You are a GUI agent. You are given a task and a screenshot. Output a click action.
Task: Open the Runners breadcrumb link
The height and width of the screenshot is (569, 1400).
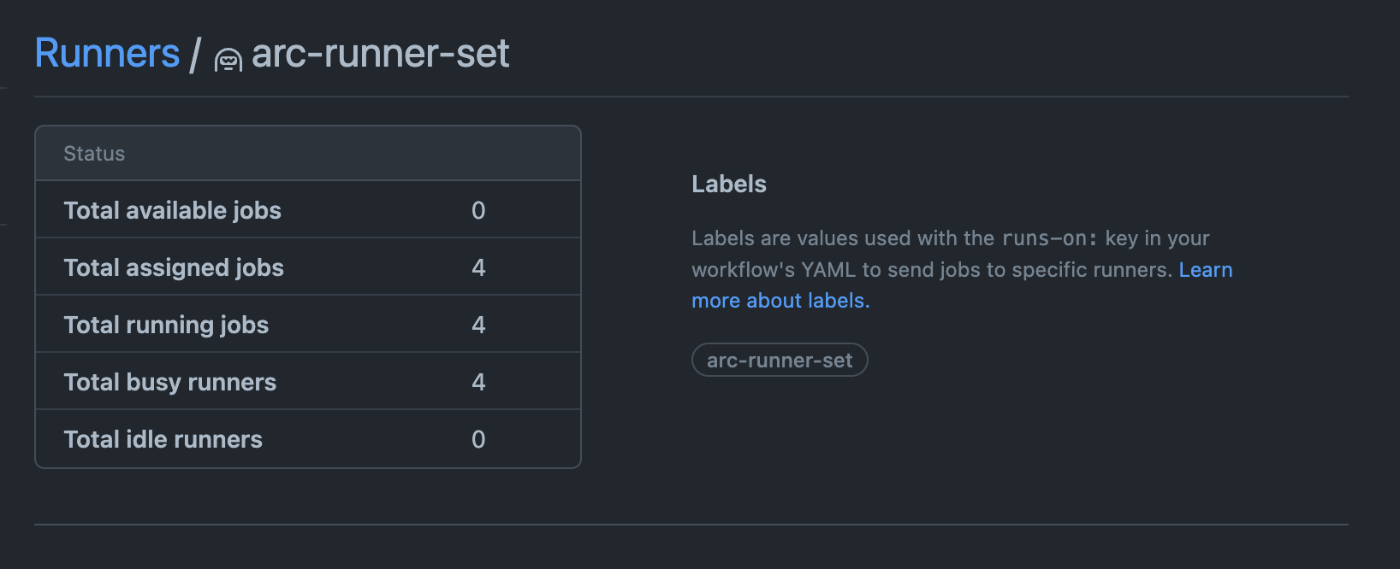107,53
